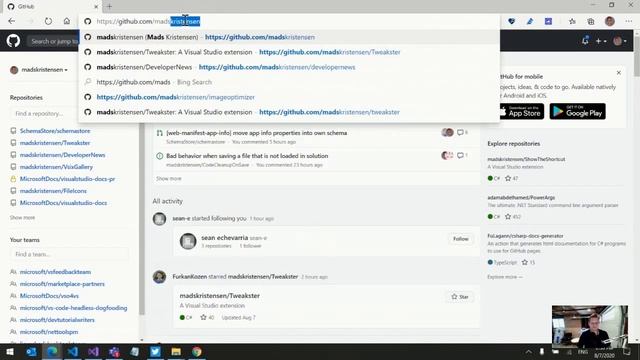The height and width of the screenshot is (360, 640).
Task: Open the sean-e profile avatar in the activity feed
Action: 159,219
